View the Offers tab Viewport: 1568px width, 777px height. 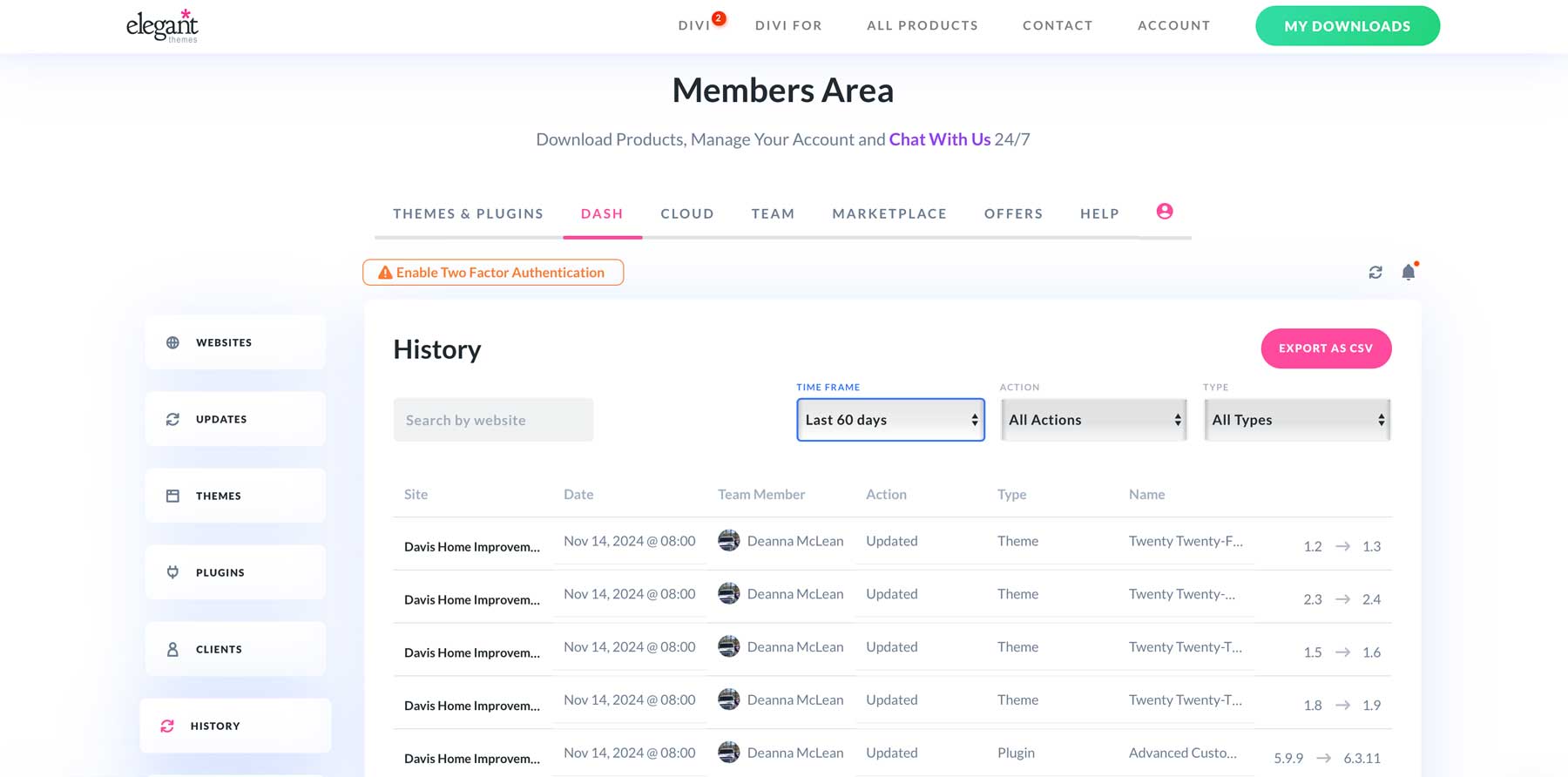tap(1013, 213)
